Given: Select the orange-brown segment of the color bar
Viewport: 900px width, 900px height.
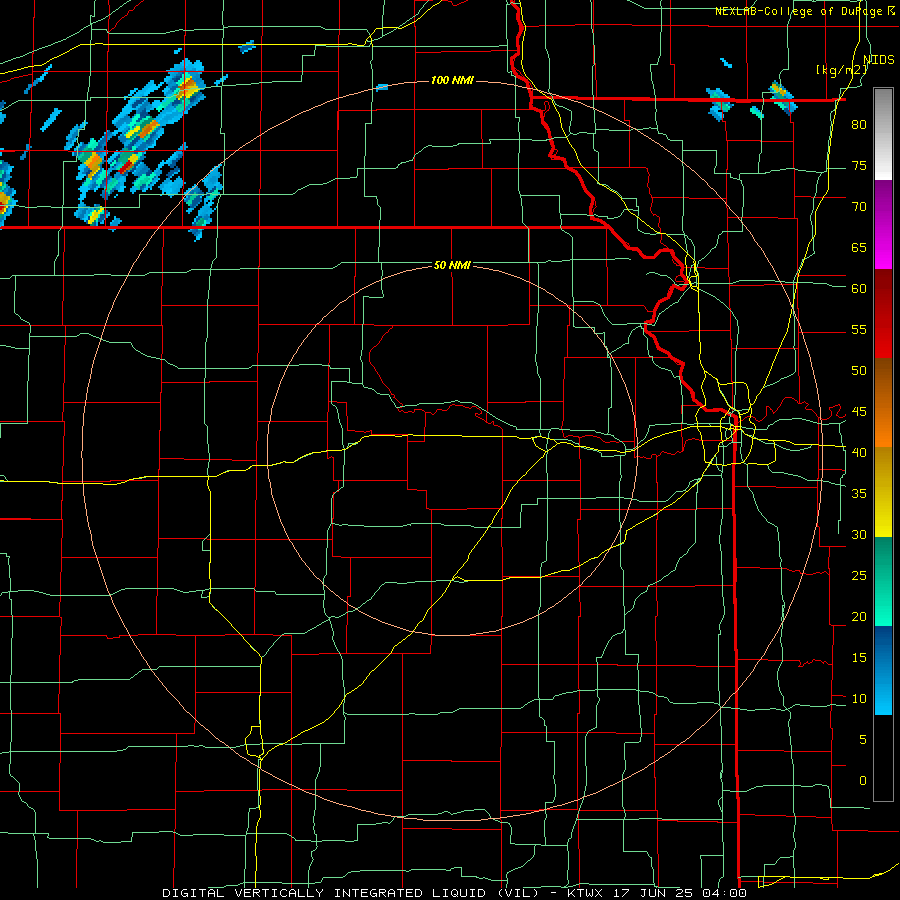Looking at the screenshot, I should tap(883, 402).
